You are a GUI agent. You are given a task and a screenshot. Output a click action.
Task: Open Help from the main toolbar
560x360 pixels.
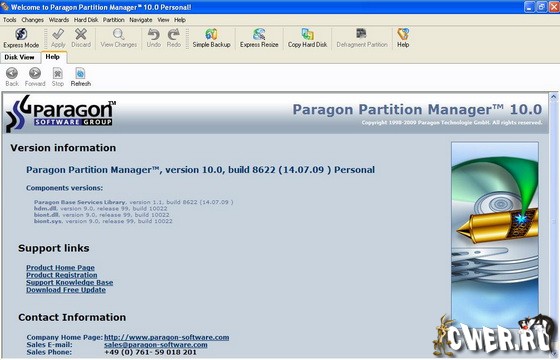click(403, 38)
